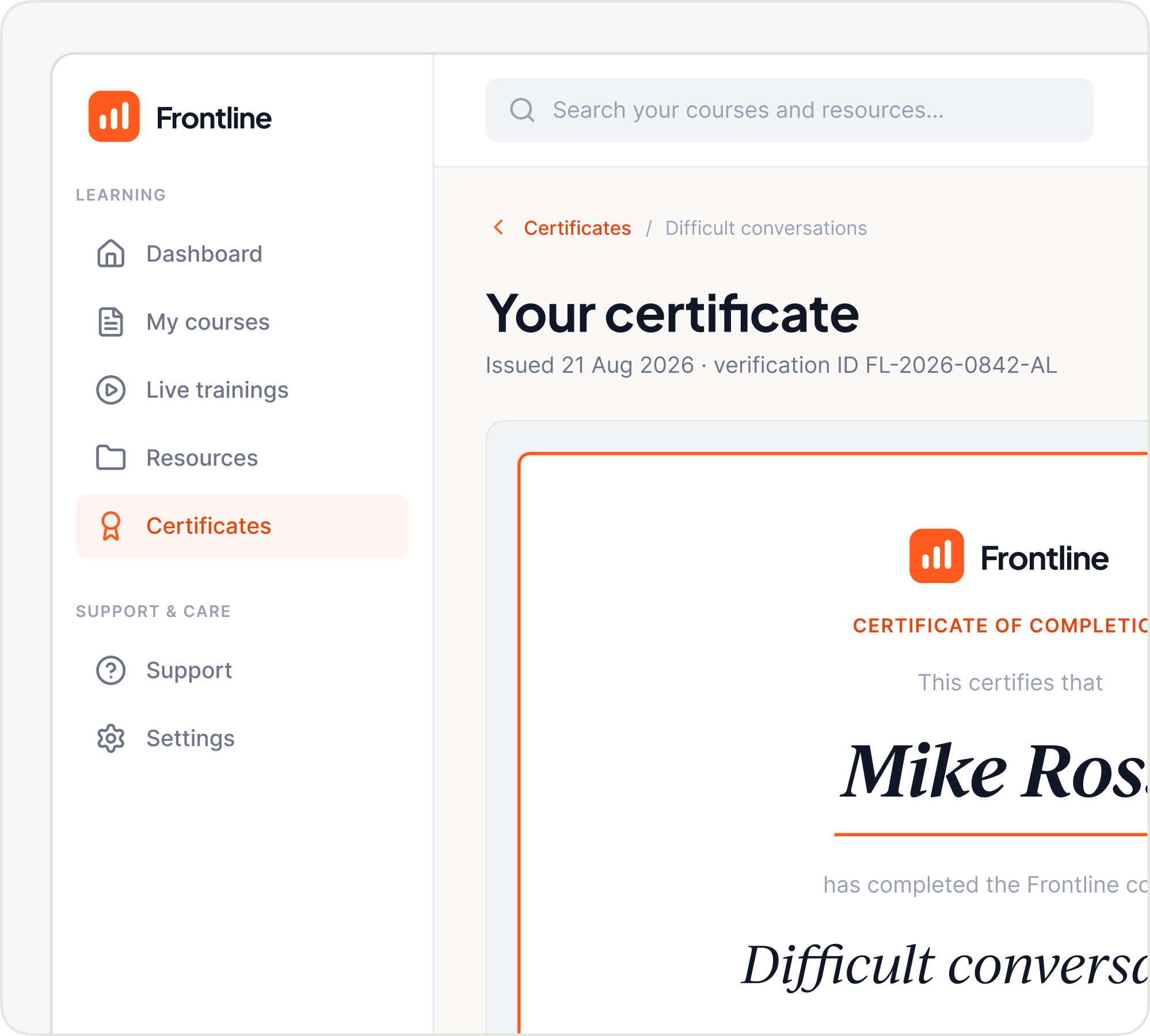This screenshot has width=1150, height=1036.
Task: Open the Resources section
Action: pyautogui.click(x=242, y=458)
